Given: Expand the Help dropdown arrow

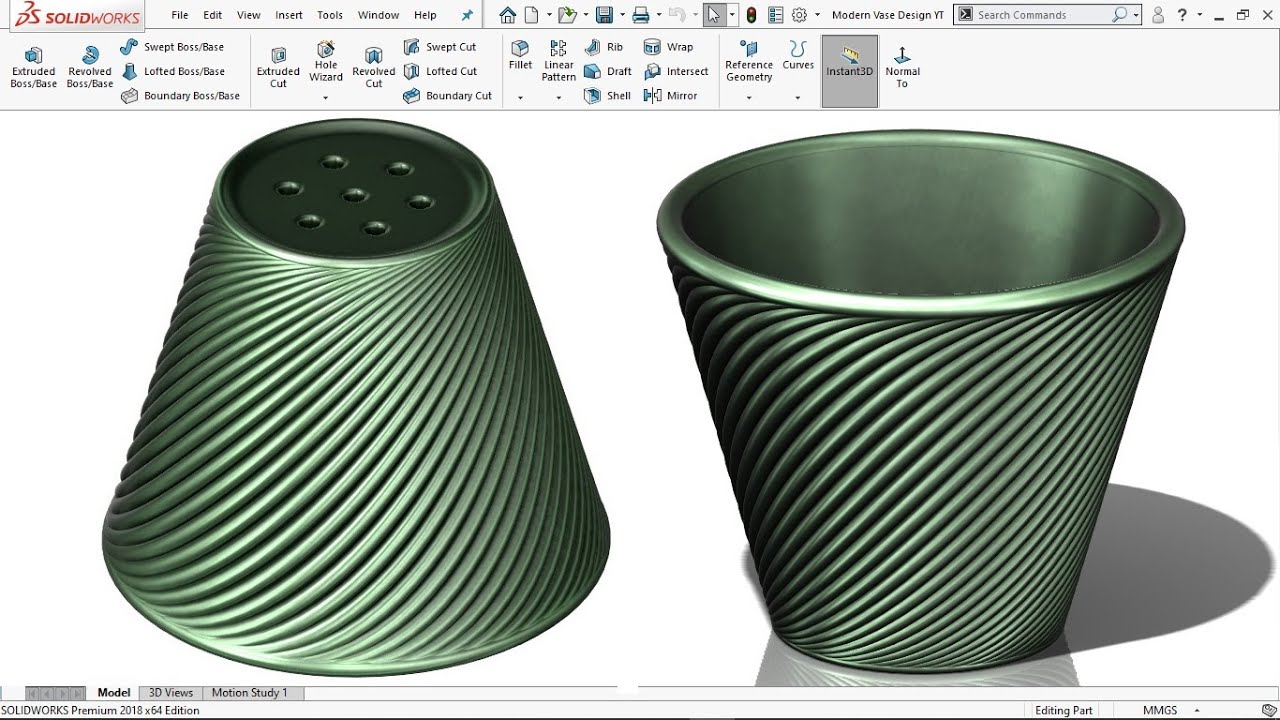Looking at the screenshot, I should click(x=1198, y=15).
